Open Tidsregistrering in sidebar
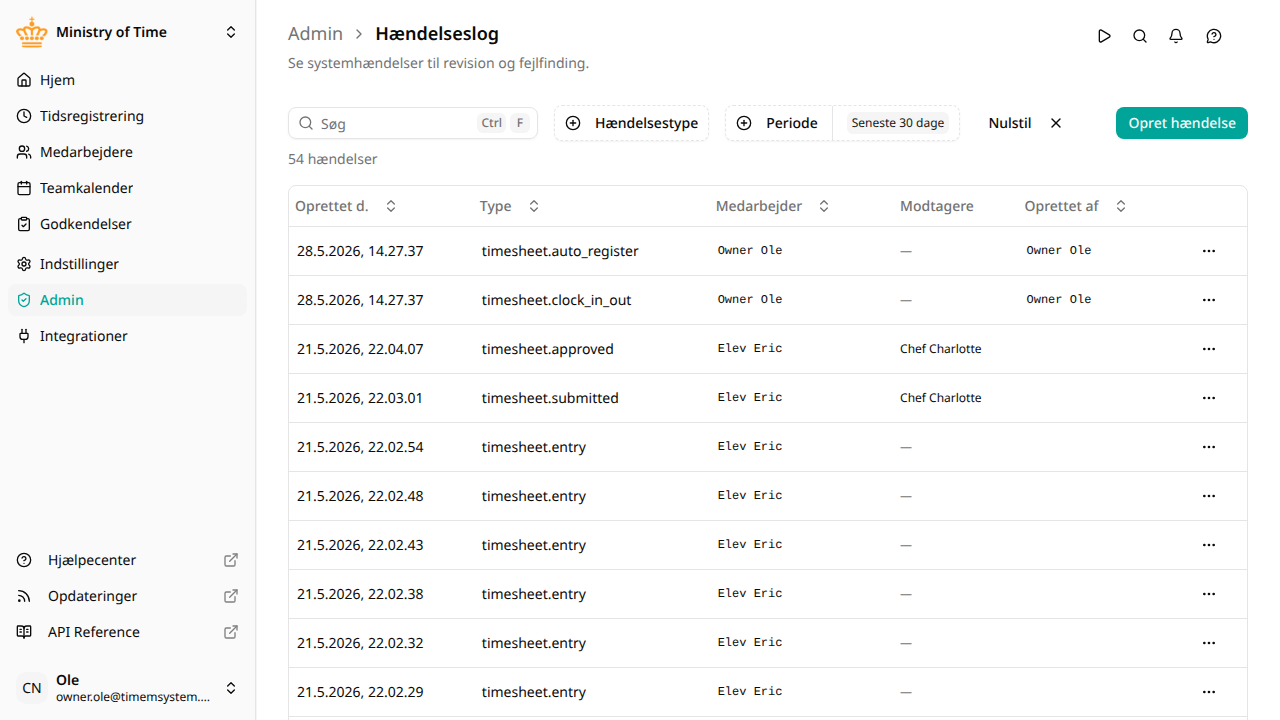 tap(127, 116)
